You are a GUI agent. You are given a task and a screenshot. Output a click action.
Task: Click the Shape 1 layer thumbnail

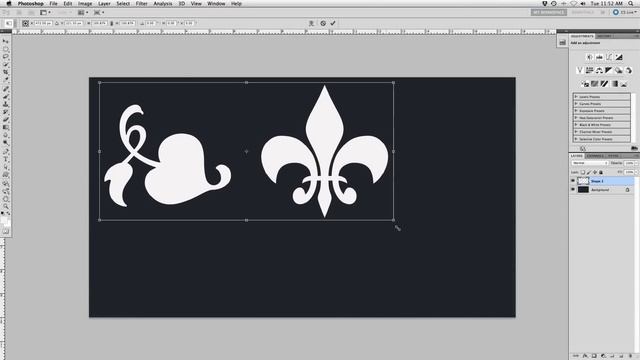click(583, 181)
